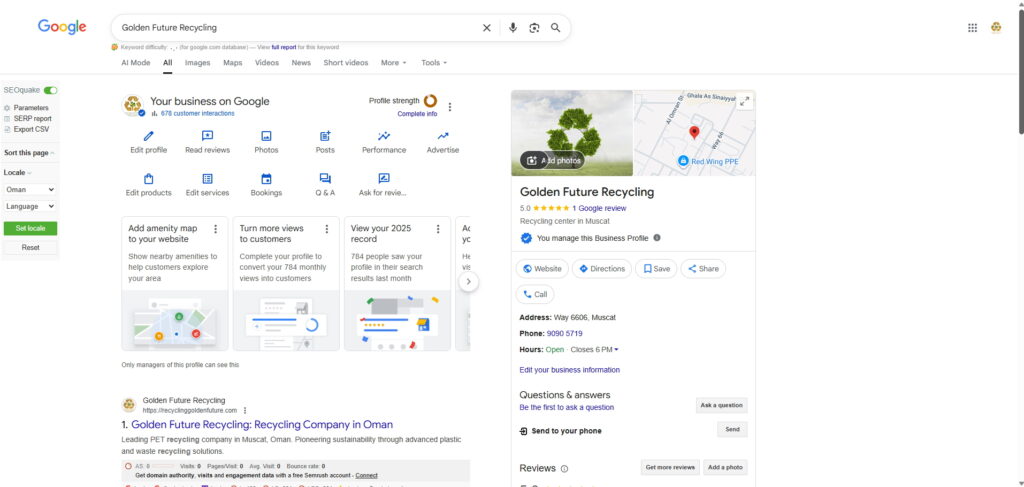Click Add a photo button
The image size is (1024, 487).
[726, 467]
